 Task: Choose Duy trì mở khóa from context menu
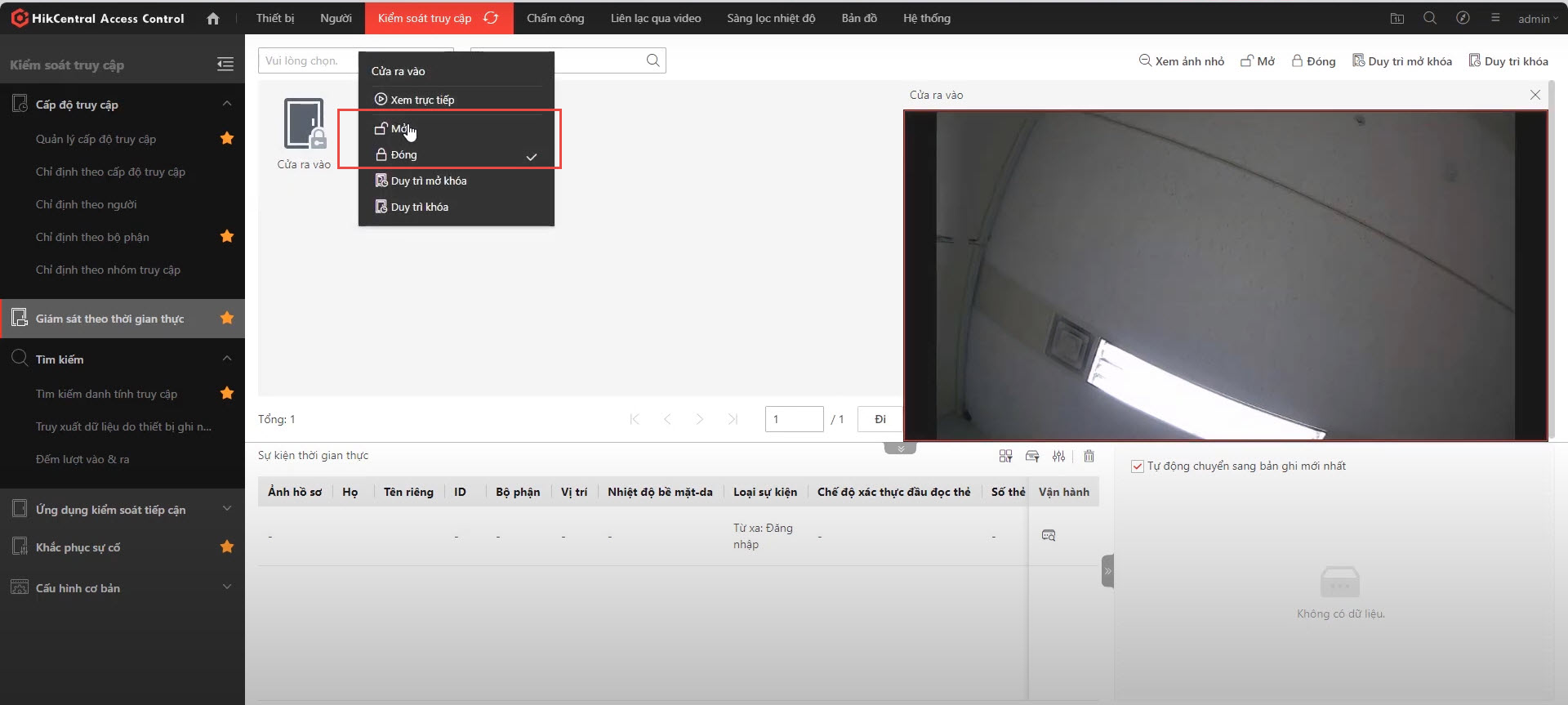[428, 181]
